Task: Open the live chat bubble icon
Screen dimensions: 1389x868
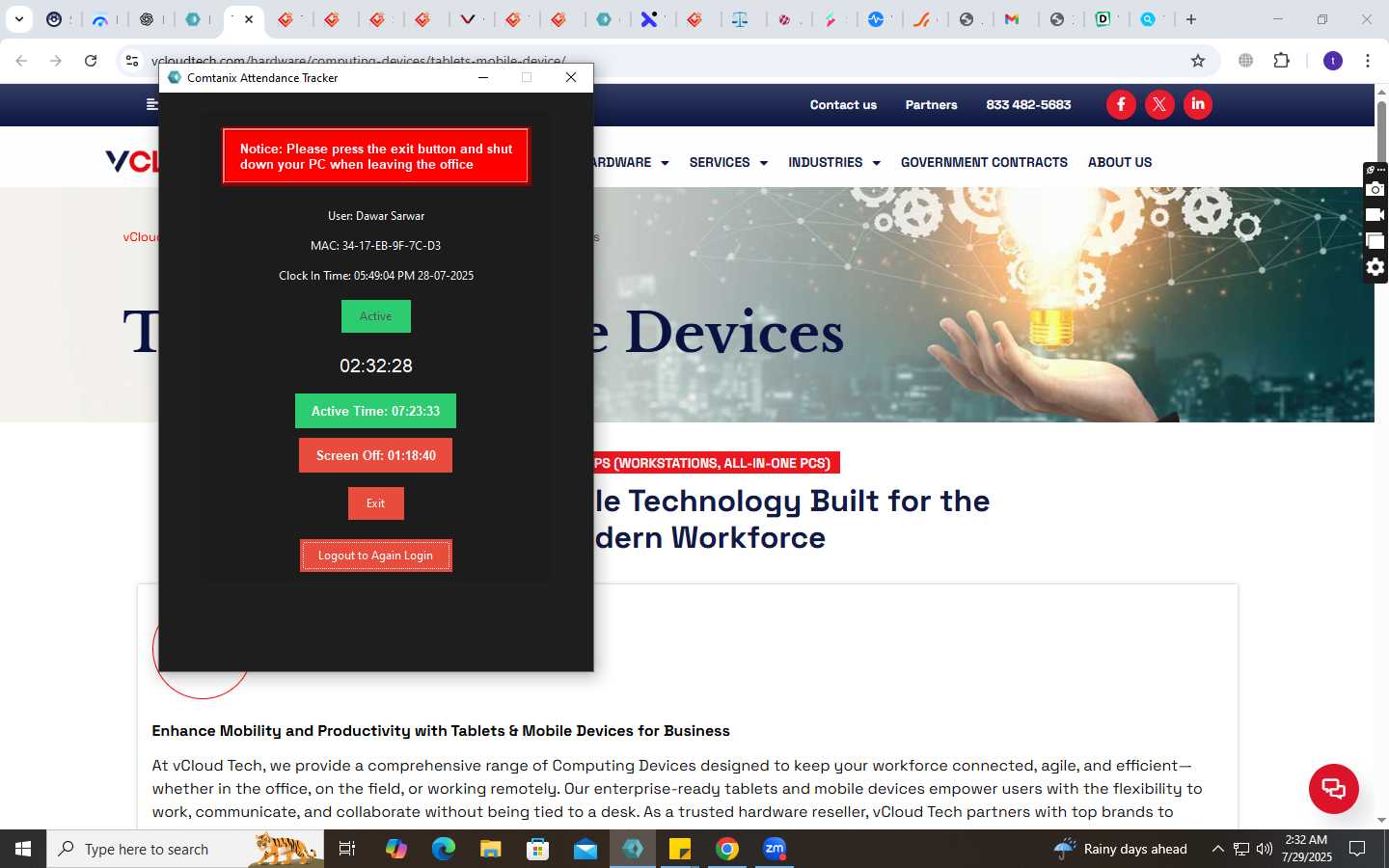Action: click(x=1334, y=788)
